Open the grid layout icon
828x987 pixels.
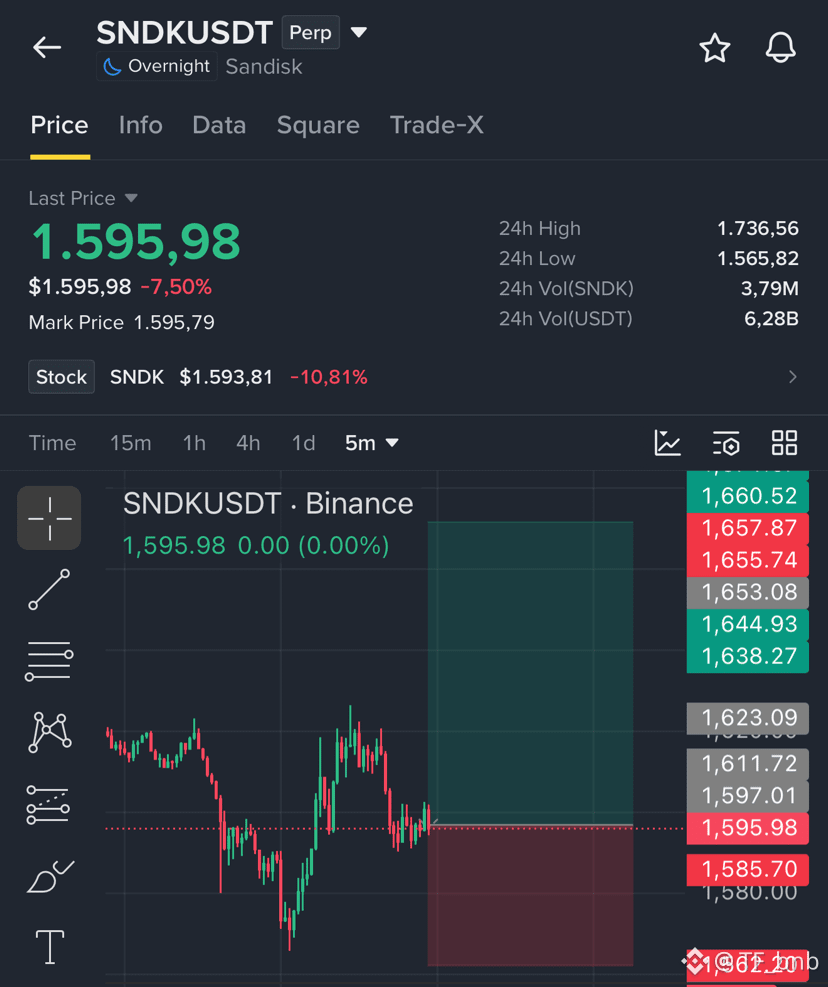785,443
